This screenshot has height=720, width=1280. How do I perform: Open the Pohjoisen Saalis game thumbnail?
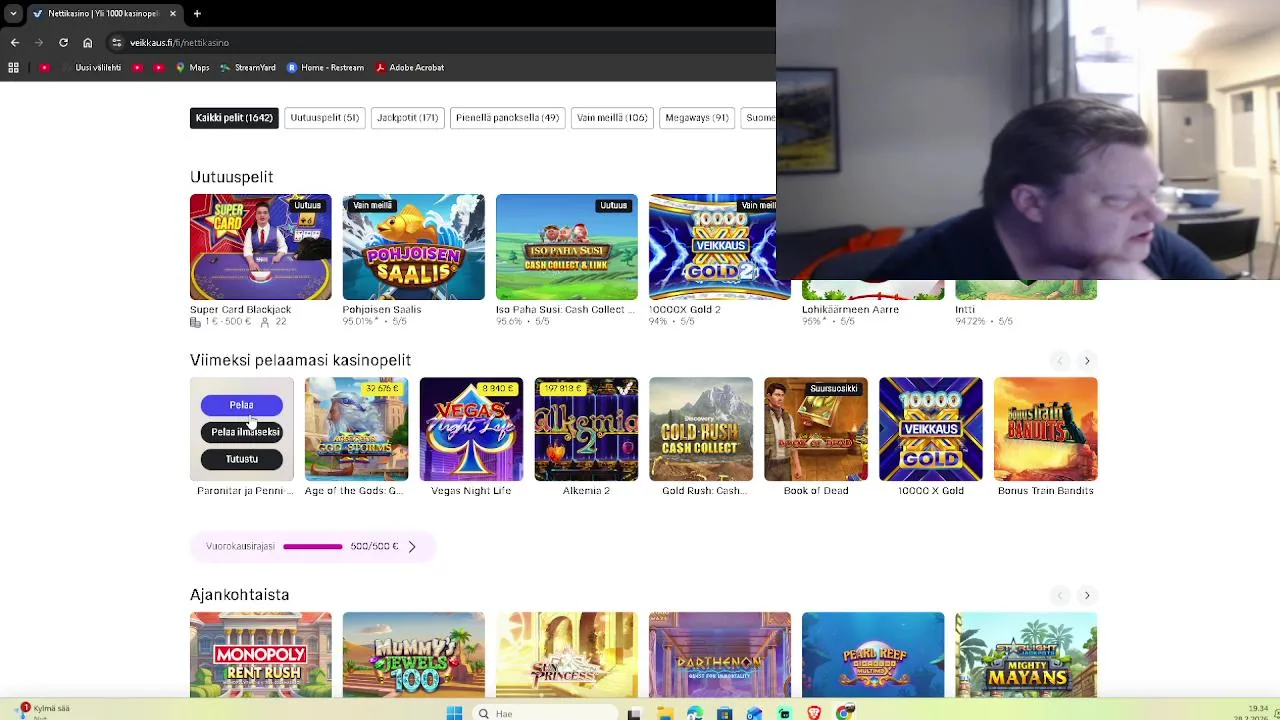(x=413, y=247)
